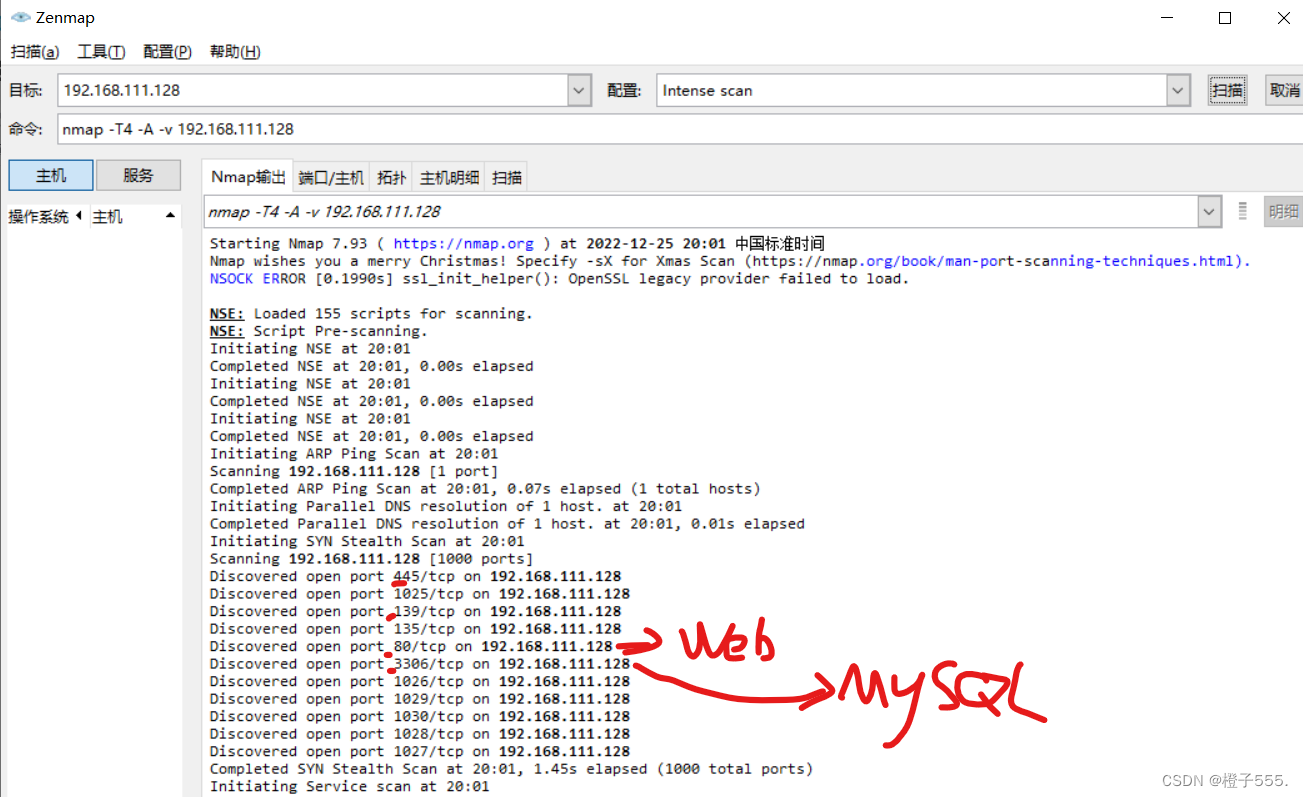Viewport: 1303px width, 797px height.
Task: Switch to the 端口/主机 tab
Action: tap(331, 178)
